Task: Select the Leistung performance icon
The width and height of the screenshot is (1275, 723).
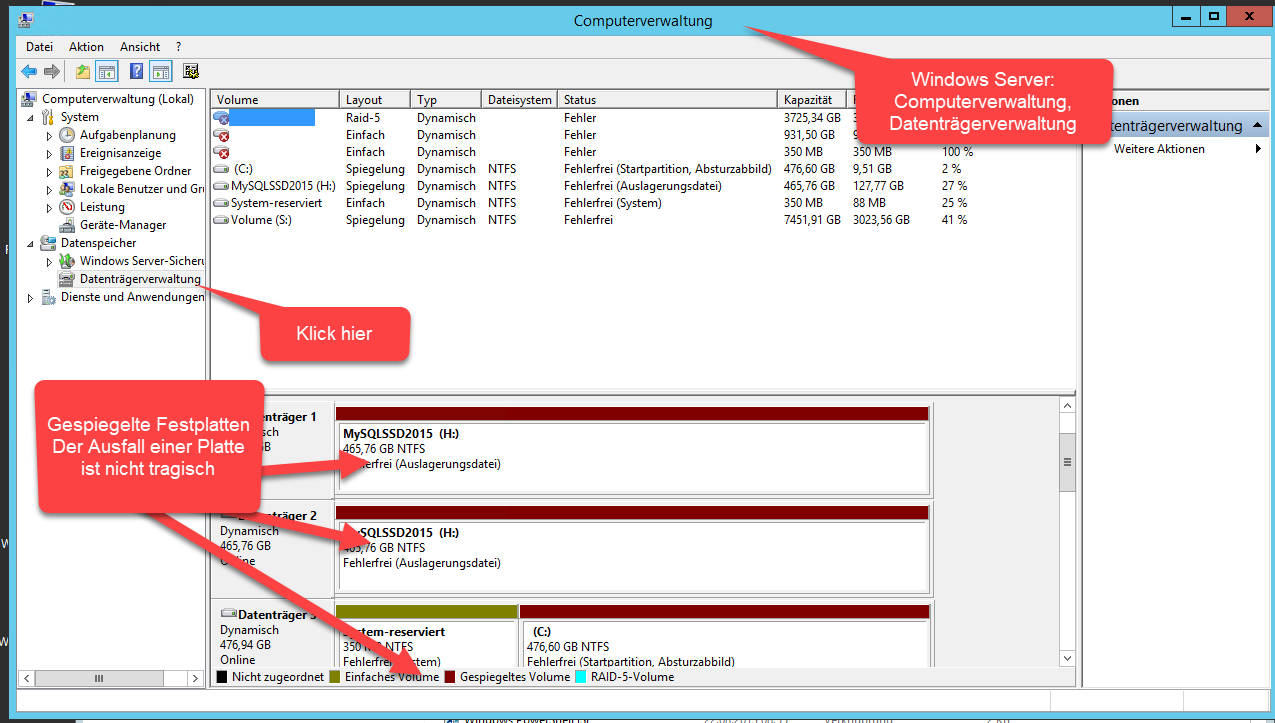Action: (67, 207)
